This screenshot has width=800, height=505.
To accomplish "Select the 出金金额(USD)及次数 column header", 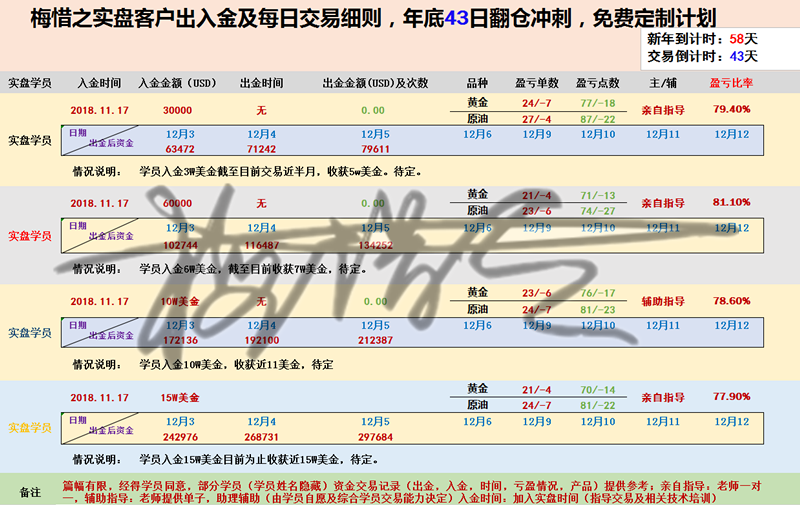I will 375,83.
